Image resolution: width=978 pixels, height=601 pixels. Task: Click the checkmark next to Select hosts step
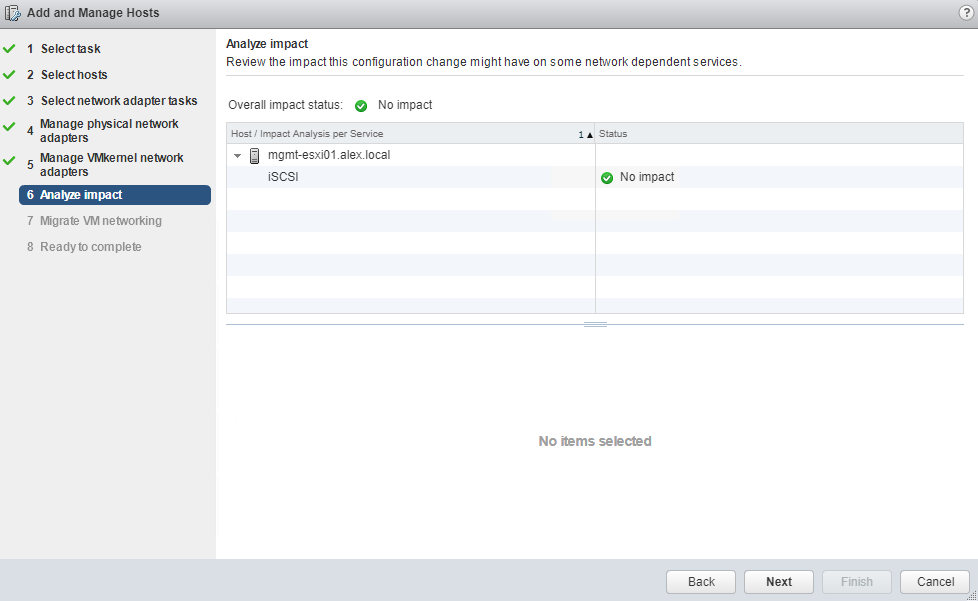9,75
